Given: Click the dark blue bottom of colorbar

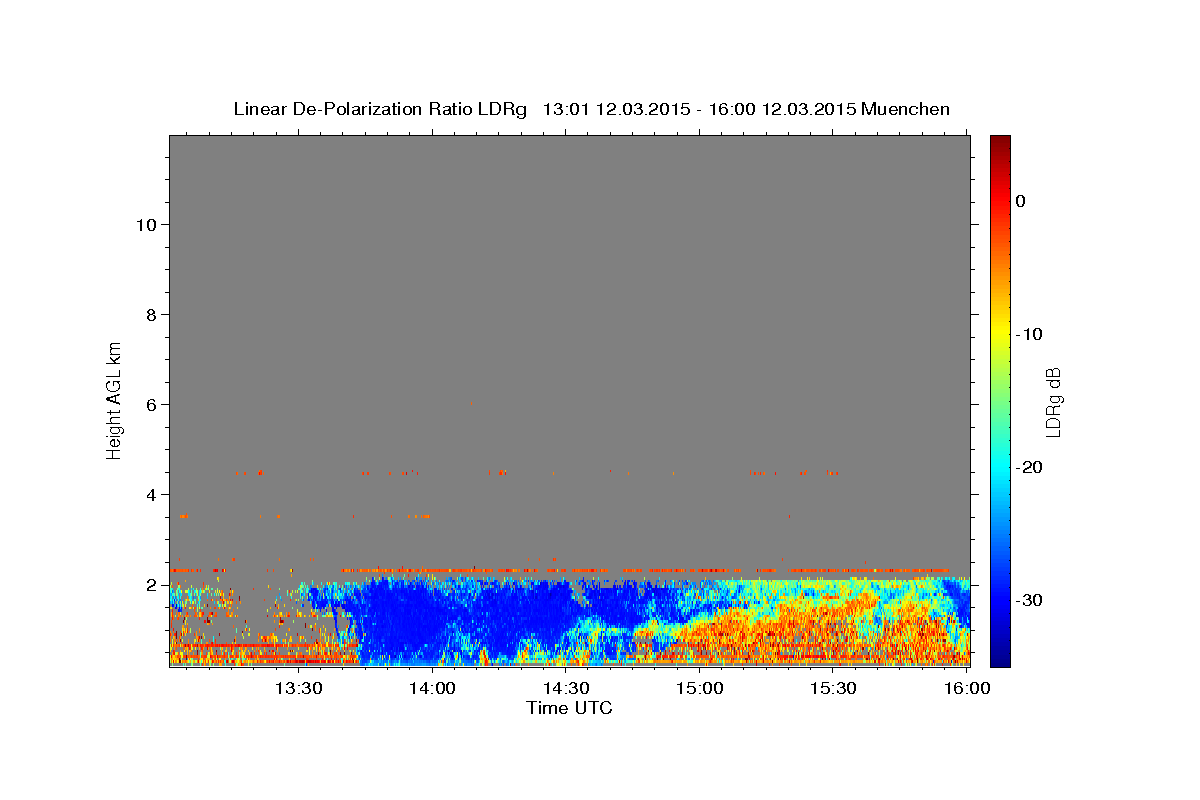Looking at the screenshot, I should (999, 655).
